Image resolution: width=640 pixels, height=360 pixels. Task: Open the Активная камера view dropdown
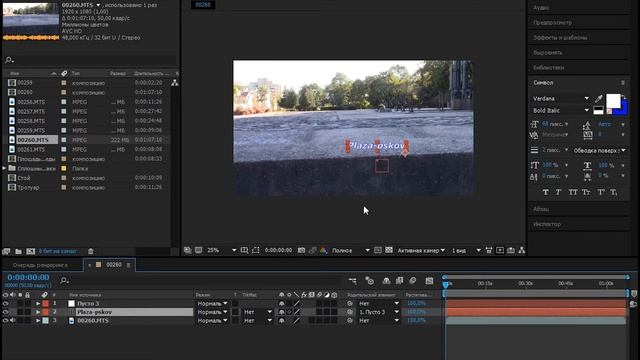(x=421, y=250)
